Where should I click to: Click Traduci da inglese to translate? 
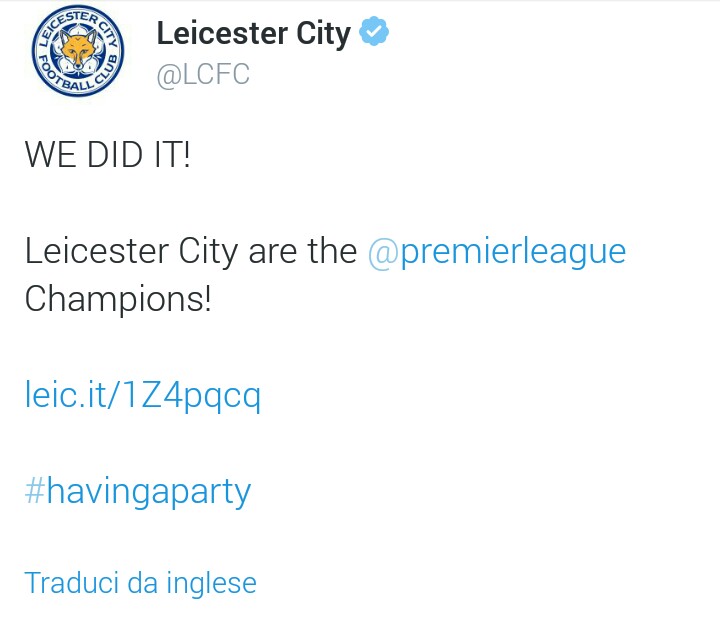pos(140,583)
